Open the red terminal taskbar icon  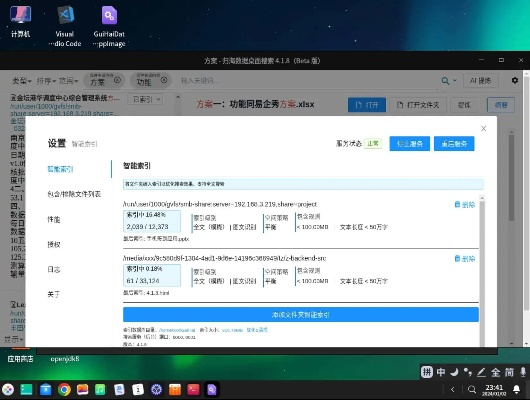(x=193, y=390)
